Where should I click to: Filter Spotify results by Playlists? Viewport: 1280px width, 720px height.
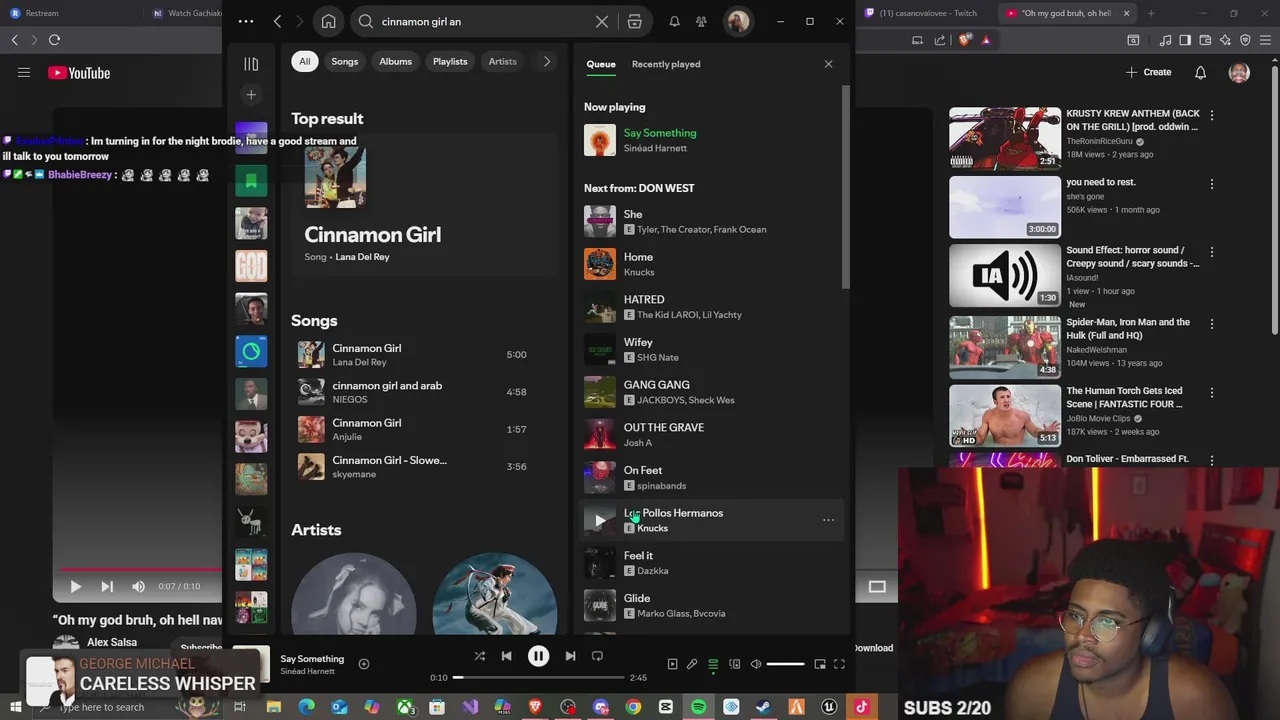(x=450, y=62)
